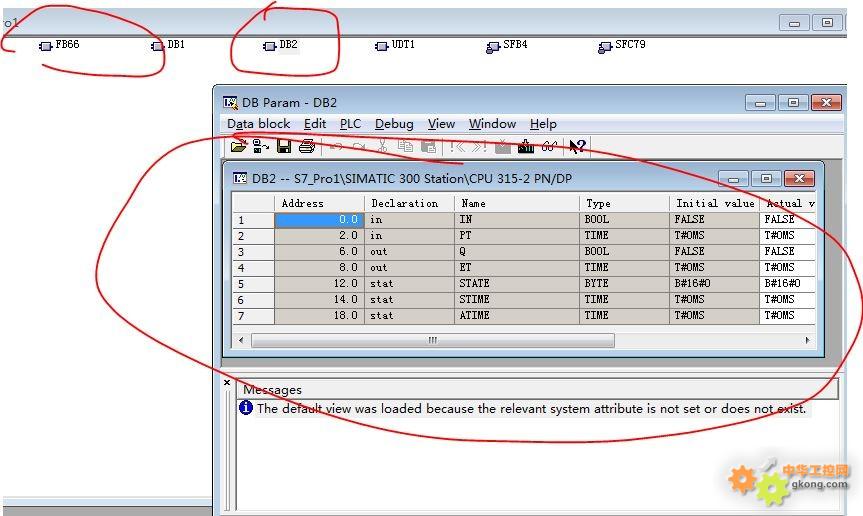Click the scrollbar left arrow in DB2 table

tap(241, 341)
